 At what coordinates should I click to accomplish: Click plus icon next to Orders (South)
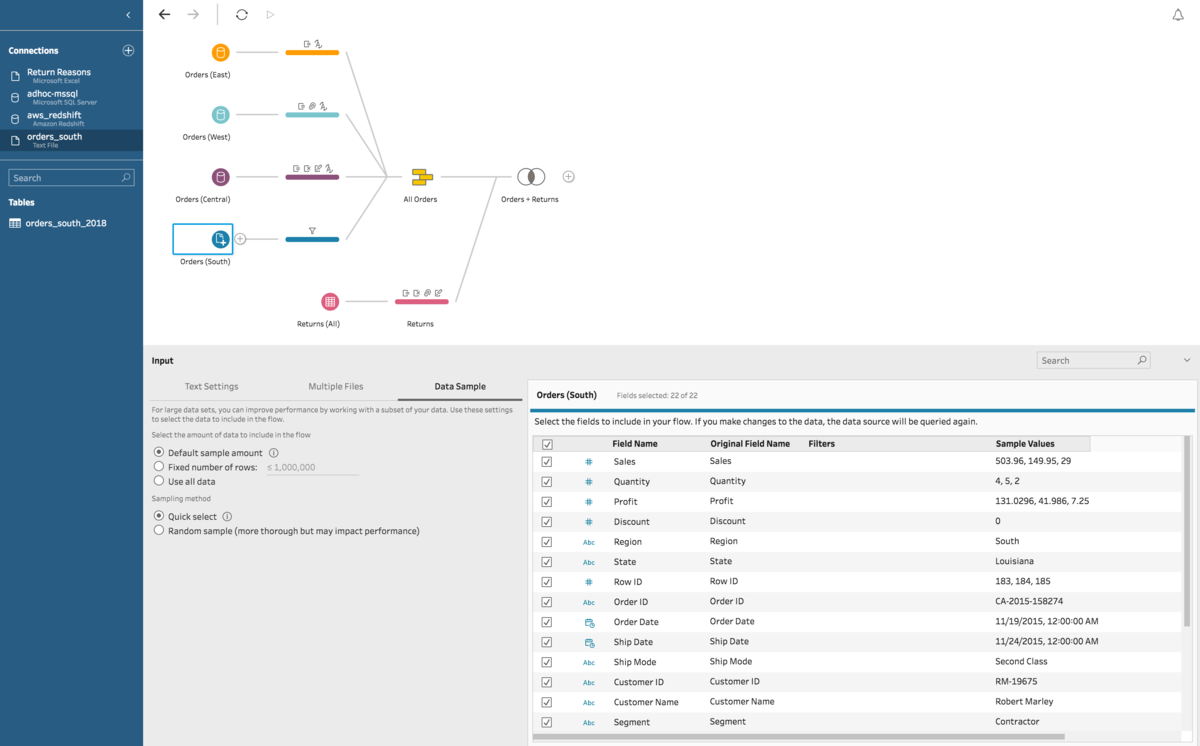(240, 239)
